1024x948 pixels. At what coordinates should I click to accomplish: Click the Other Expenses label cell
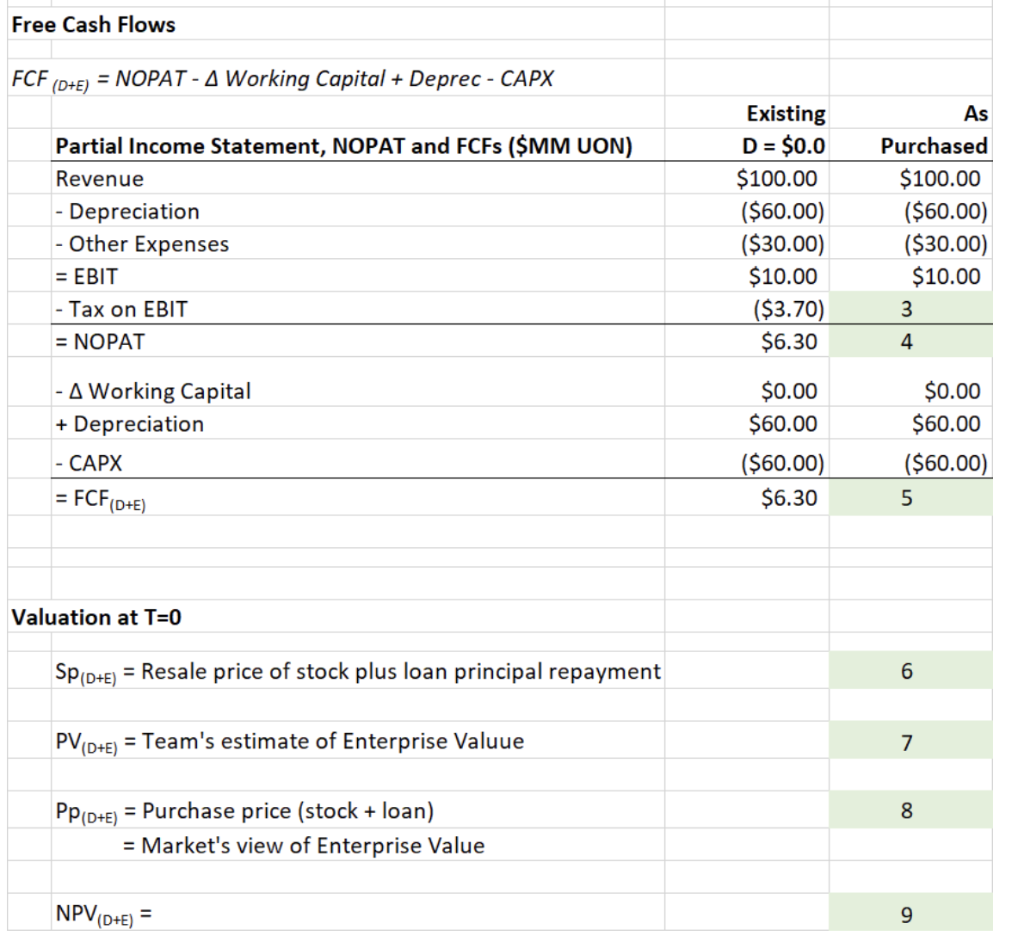click(142, 243)
